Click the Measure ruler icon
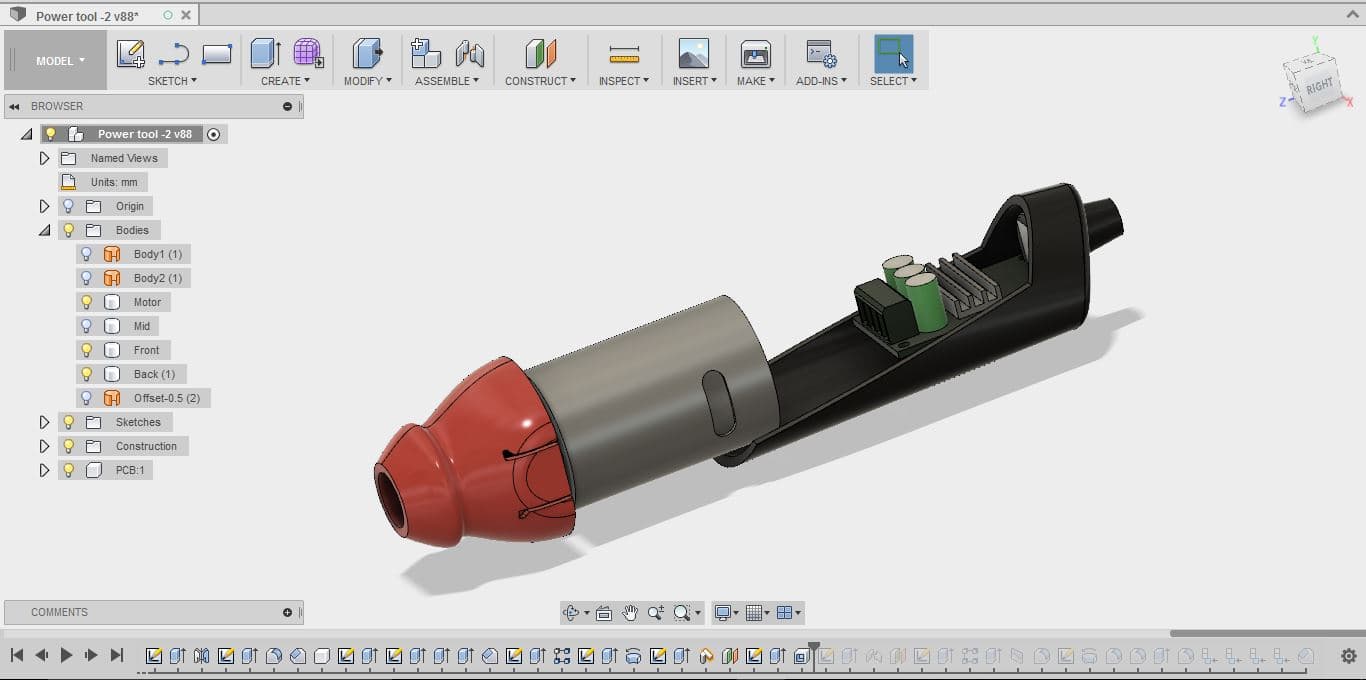Image resolution: width=1366 pixels, height=680 pixels. click(x=624, y=54)
